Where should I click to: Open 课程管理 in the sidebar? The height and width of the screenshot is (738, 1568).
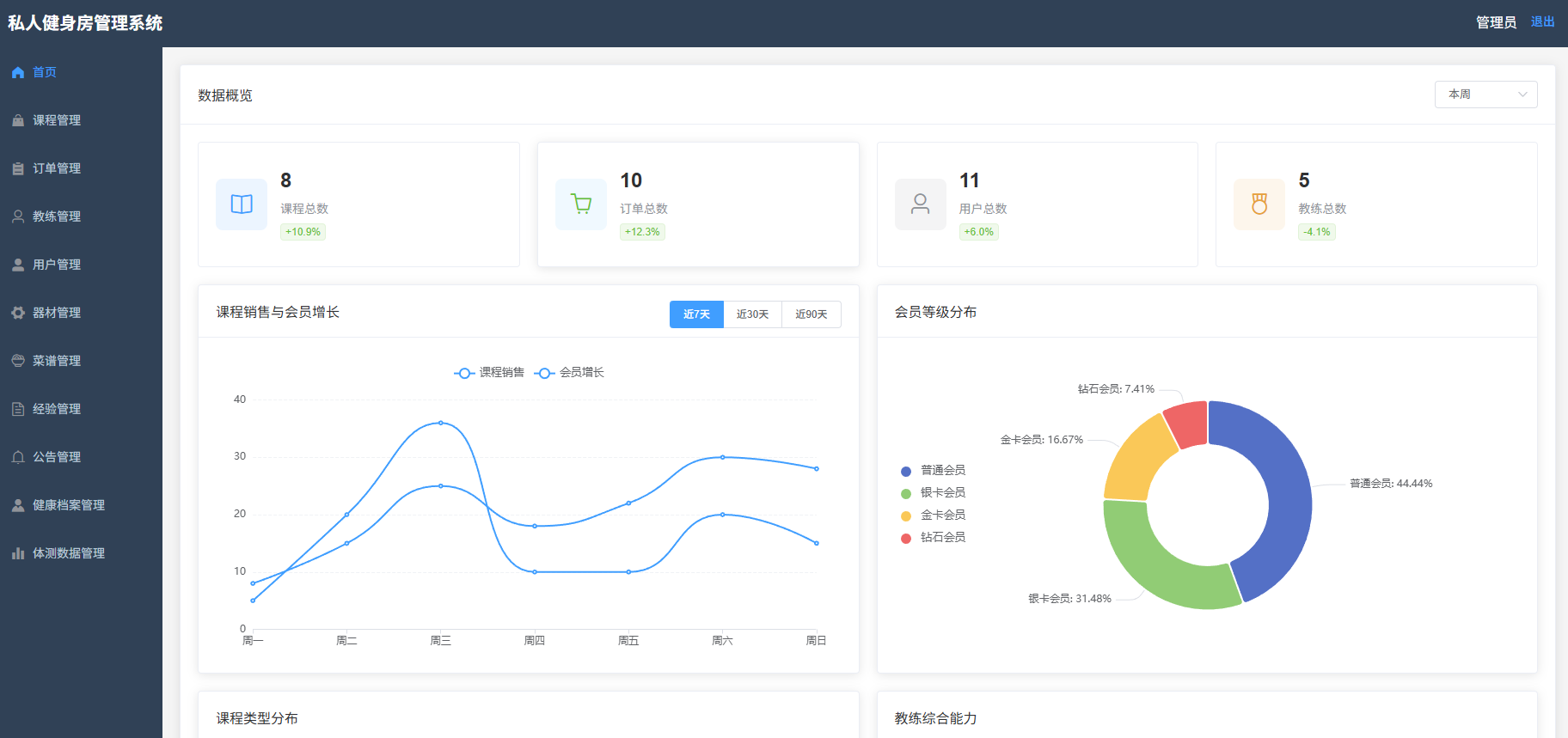pos(81,120)
